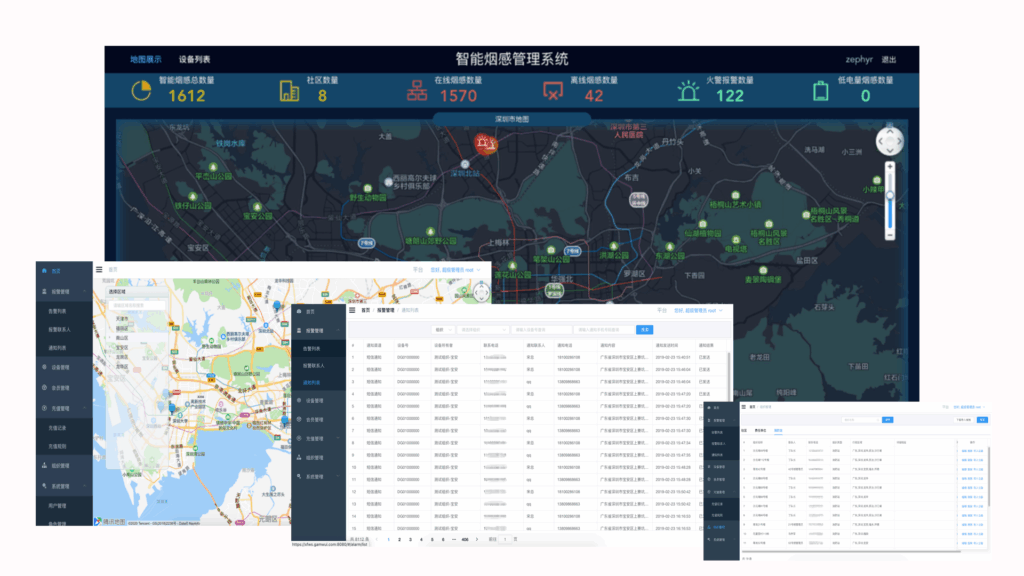
Task: Open the 设备列表 tab
Action: pos(194,59)
